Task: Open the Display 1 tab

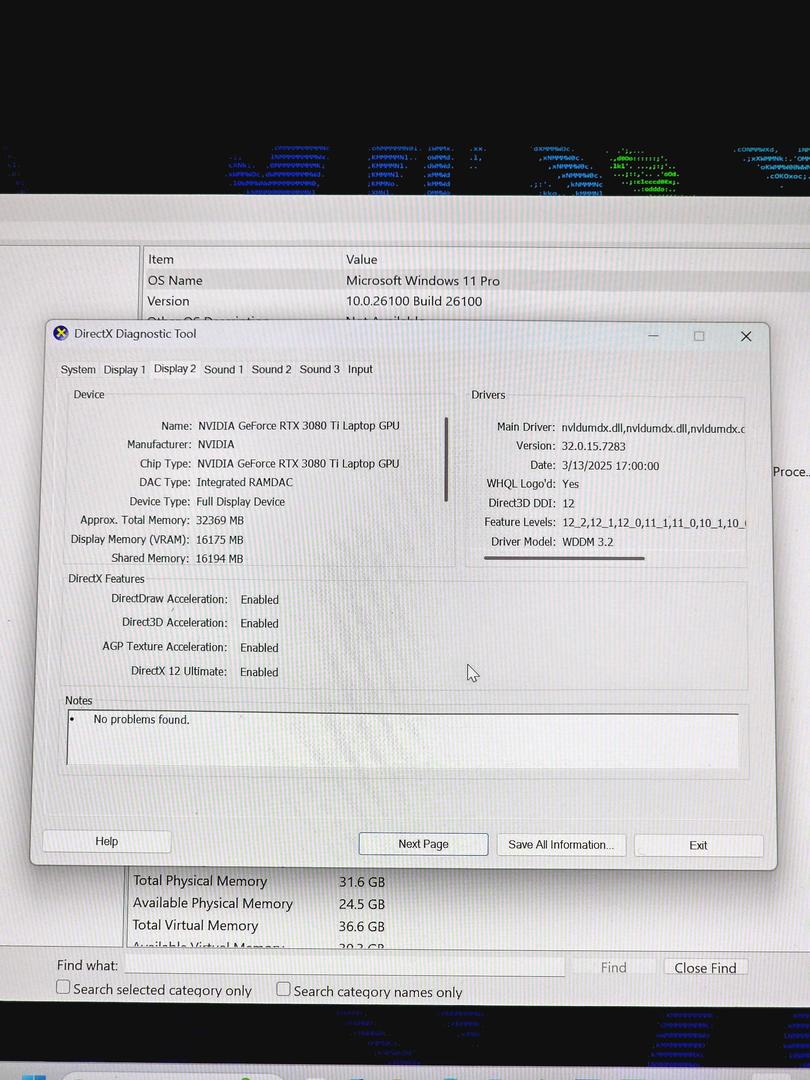Action: (x=124, y=369)
